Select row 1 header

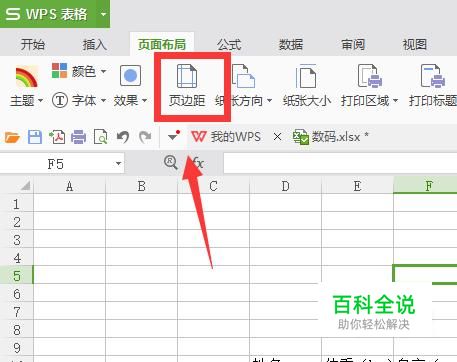(17, 204)
